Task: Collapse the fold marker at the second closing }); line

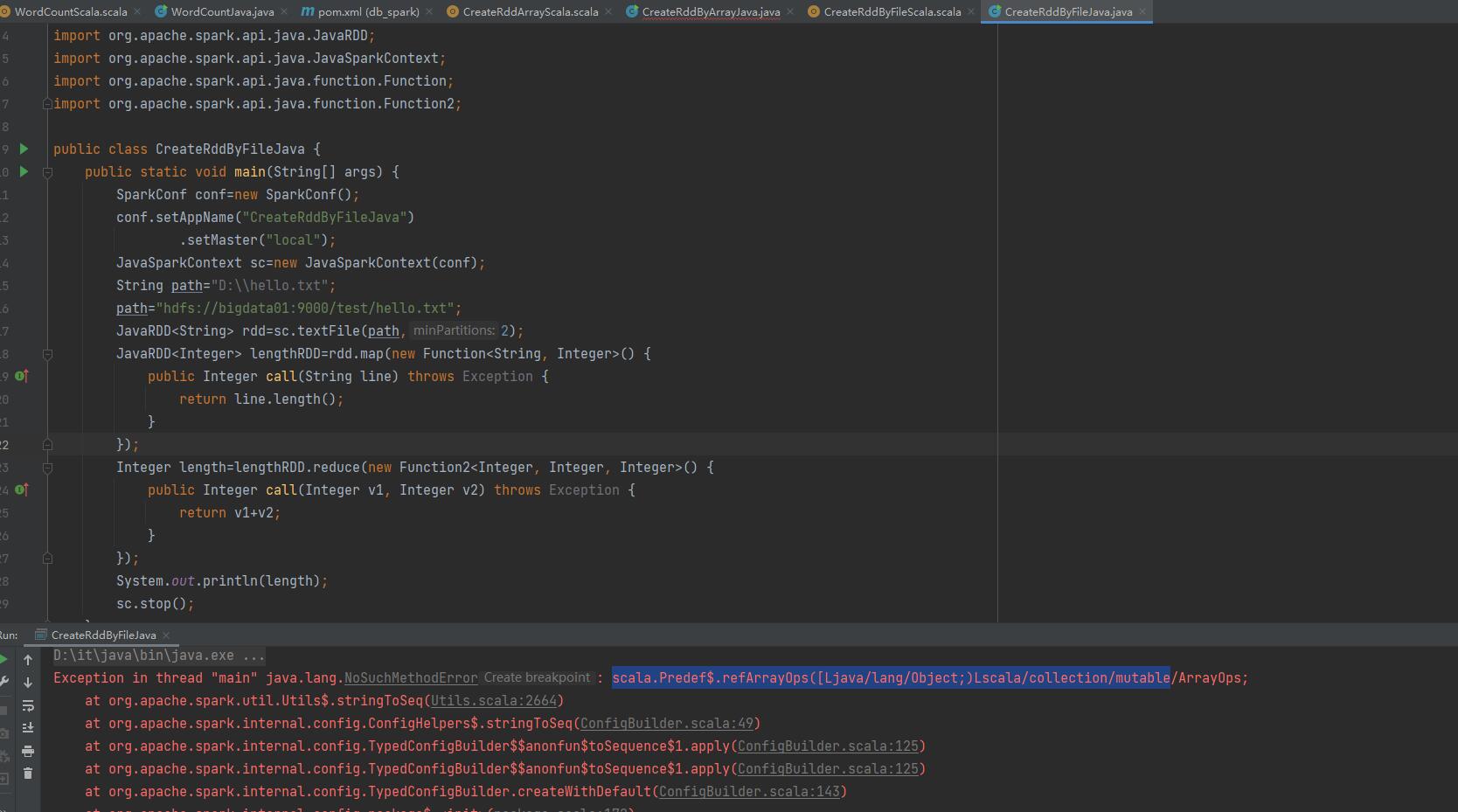Action: tap(47, 558)
